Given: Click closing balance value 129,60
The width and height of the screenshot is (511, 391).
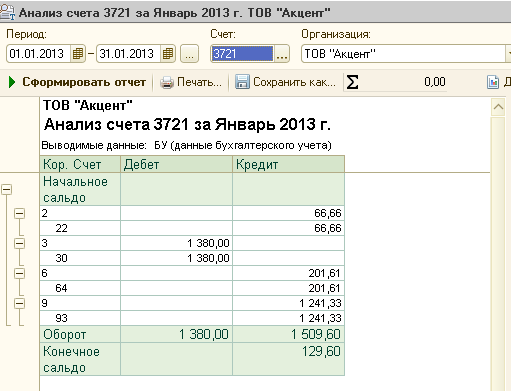Looking at the screenshot, I should pos(288,359).
